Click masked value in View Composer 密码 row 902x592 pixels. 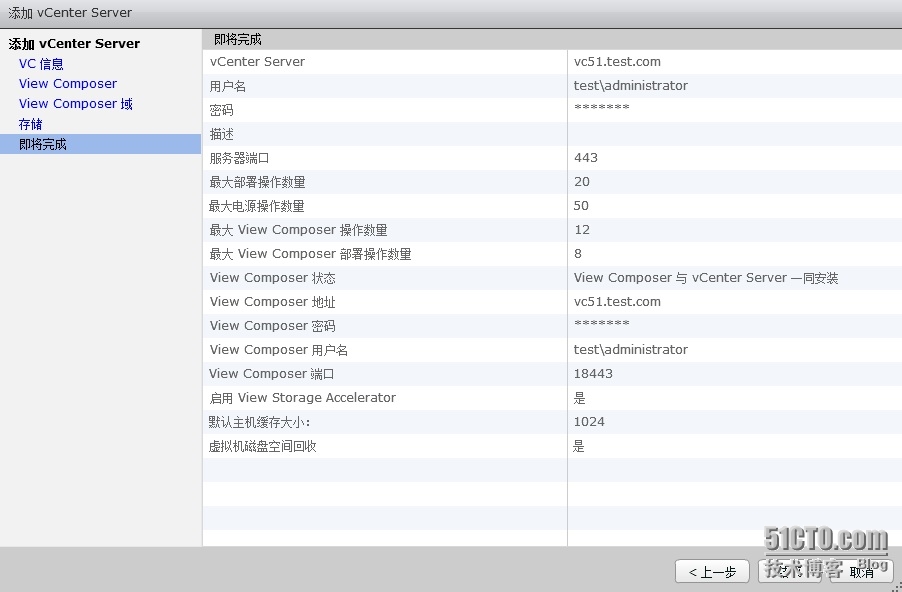[602, 323]
